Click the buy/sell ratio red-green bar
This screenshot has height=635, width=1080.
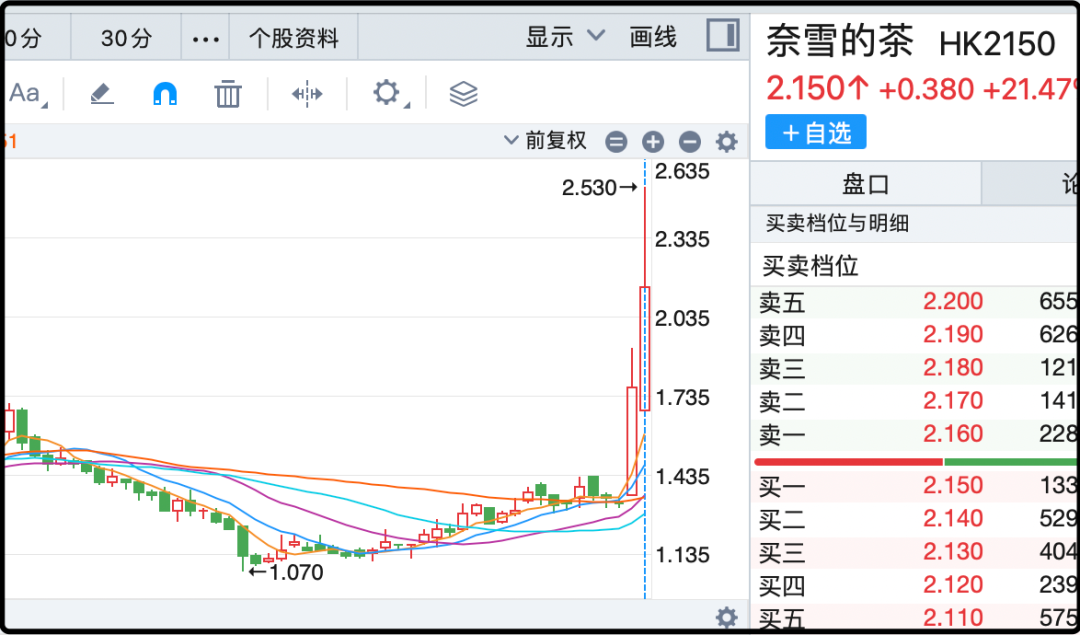915,461
